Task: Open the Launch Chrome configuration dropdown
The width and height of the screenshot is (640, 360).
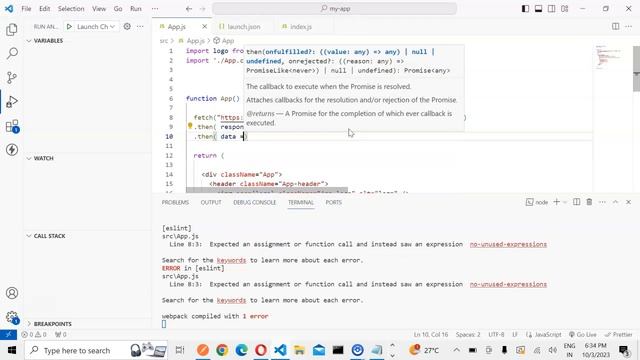Action: pos(96,27)
